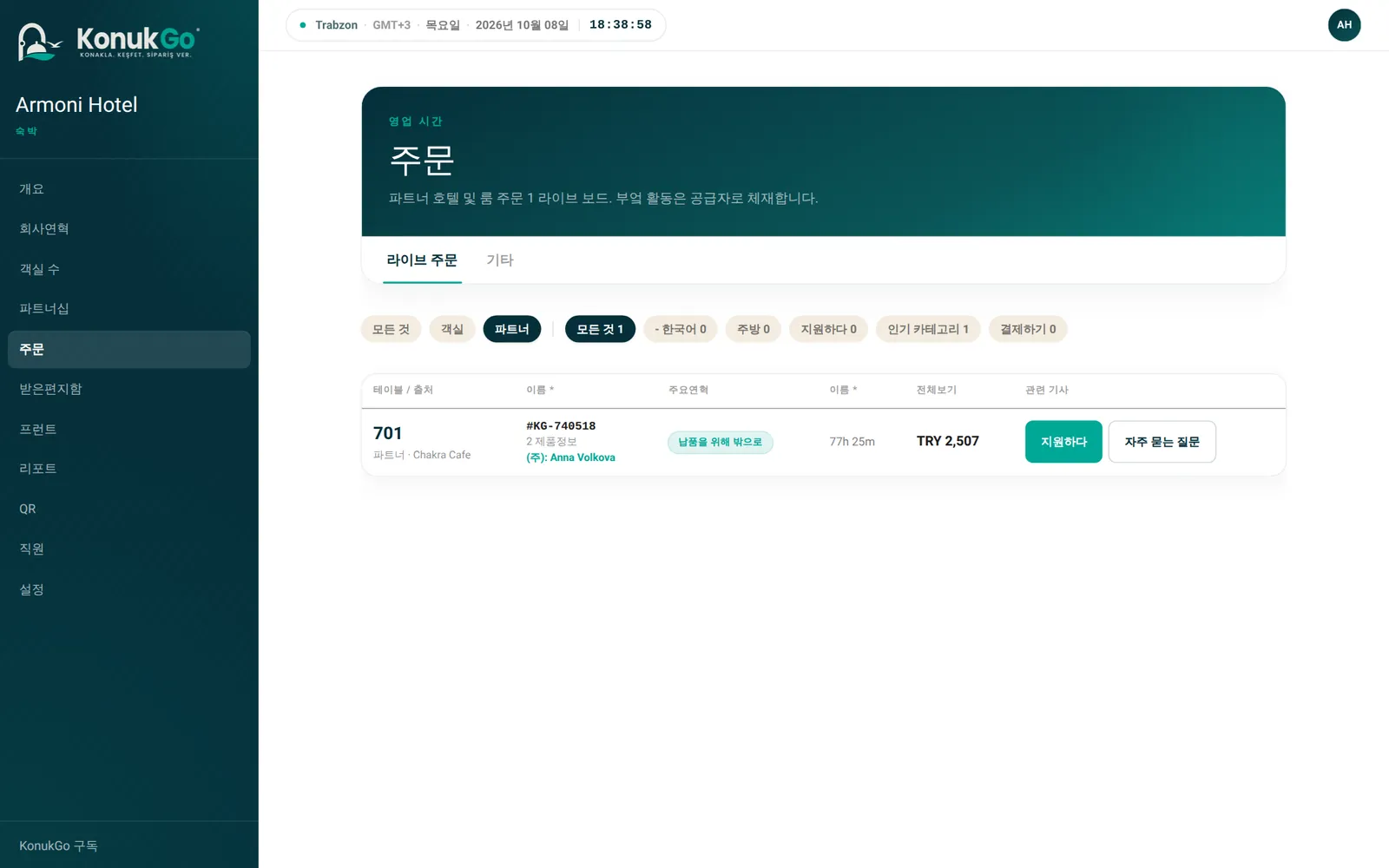Click the 전체보기 column header
This screenshot has height=868, width=1389.
pos(937,390)
